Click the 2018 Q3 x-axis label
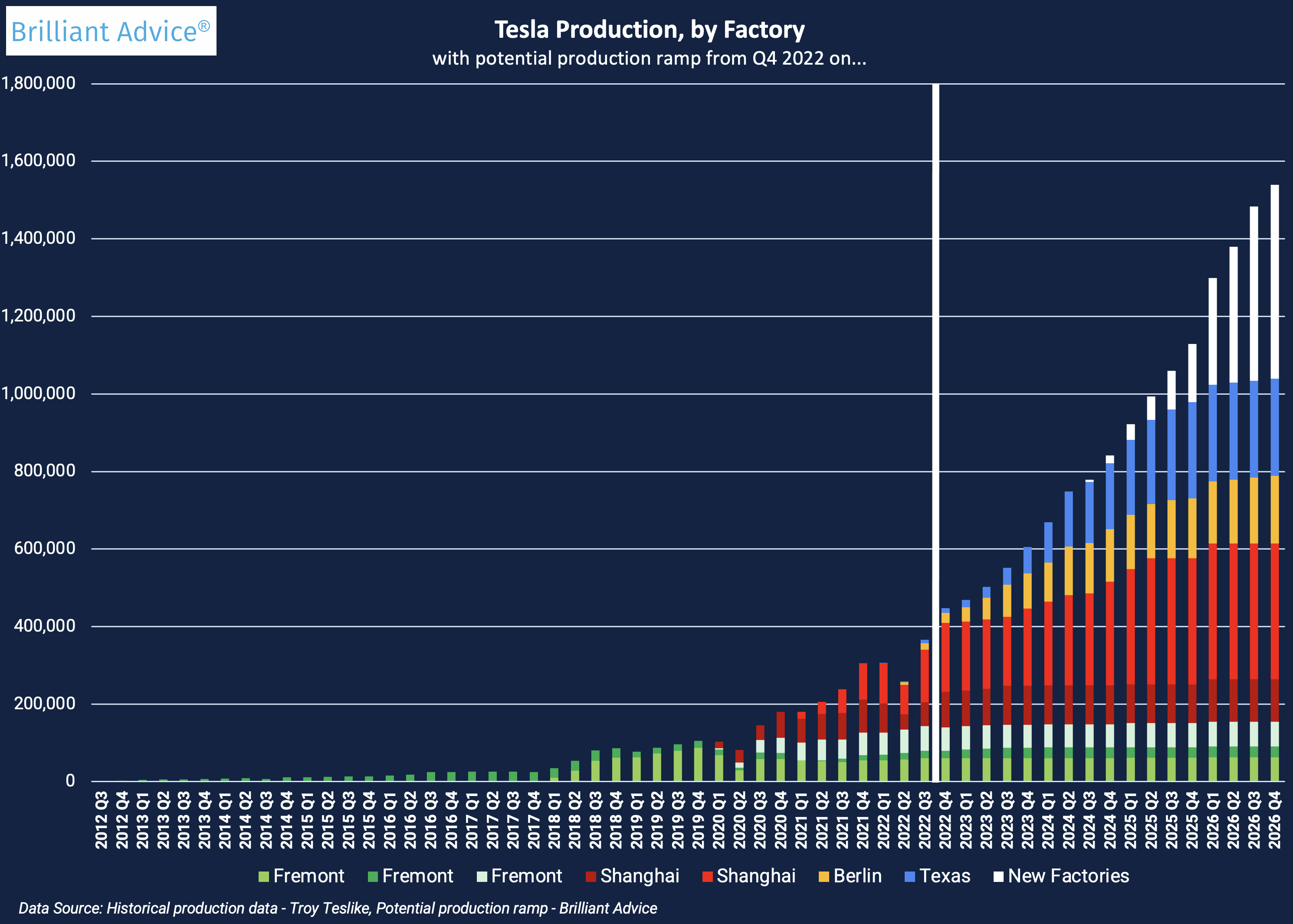Screen dimensions: 1293x924 pyautogui.click(x=595, y=820)
